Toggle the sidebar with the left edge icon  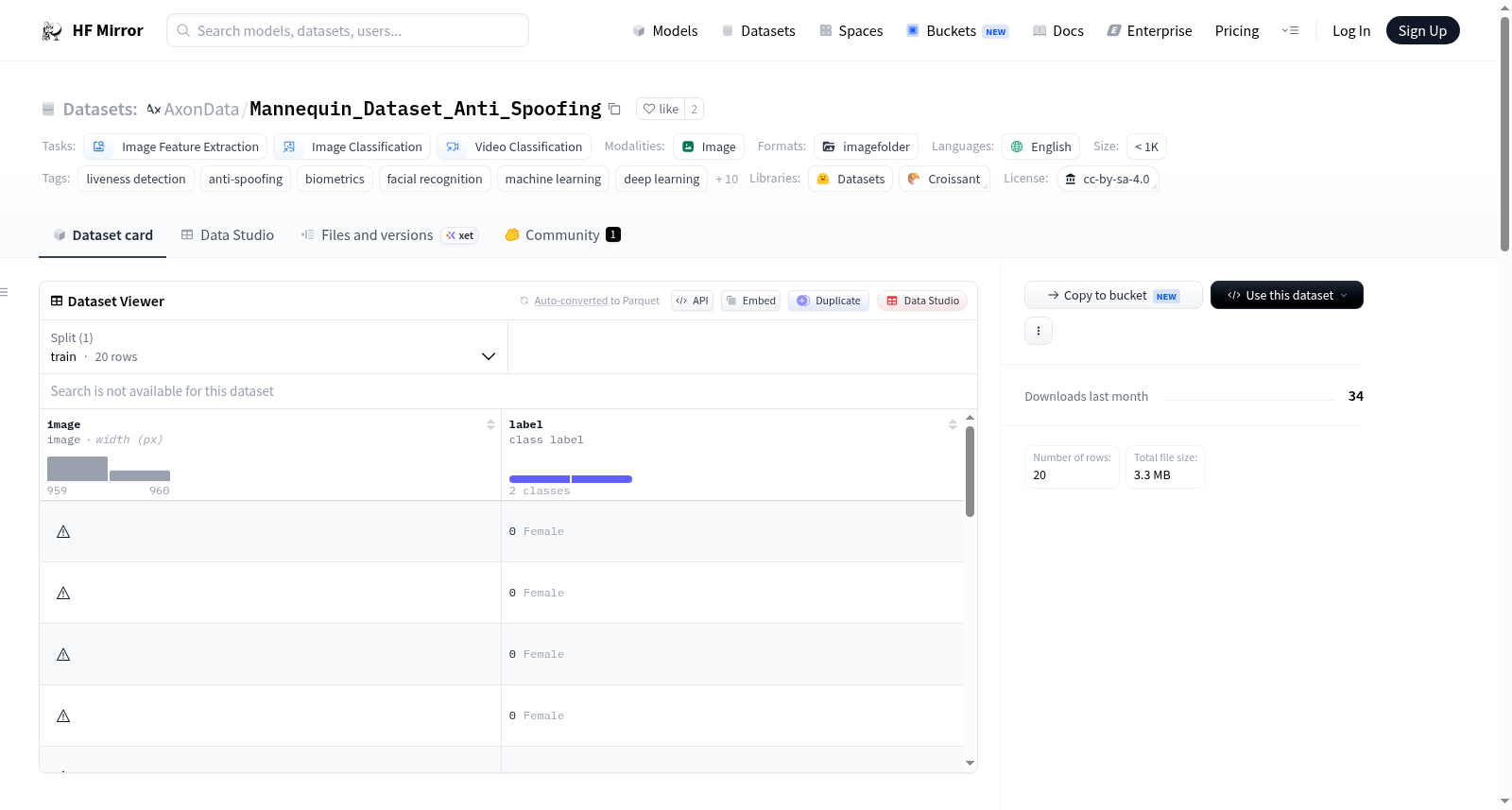(x=4, y=292)
